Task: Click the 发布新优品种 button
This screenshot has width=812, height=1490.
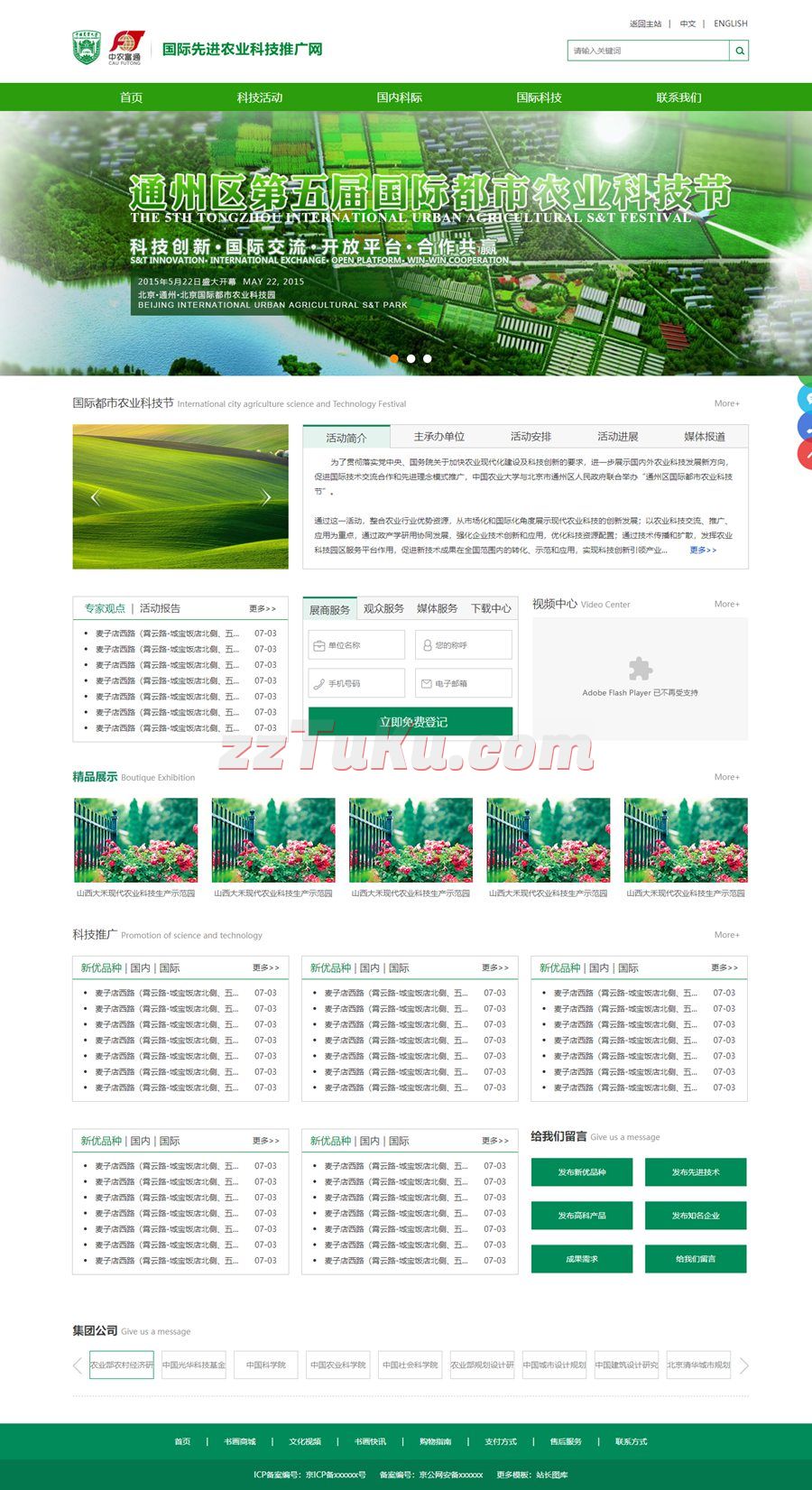Action: click(x=582, y=1172)
